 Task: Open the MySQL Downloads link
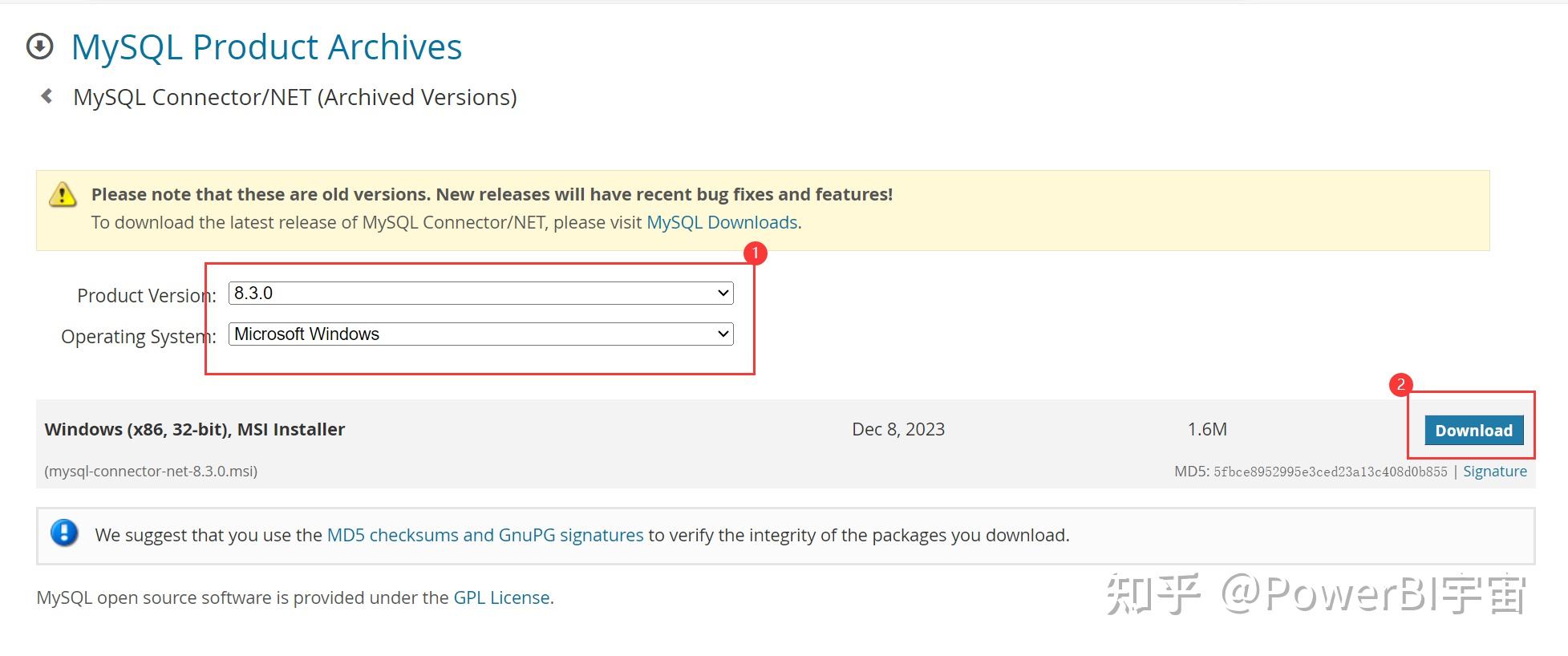(x=722, y=222)
